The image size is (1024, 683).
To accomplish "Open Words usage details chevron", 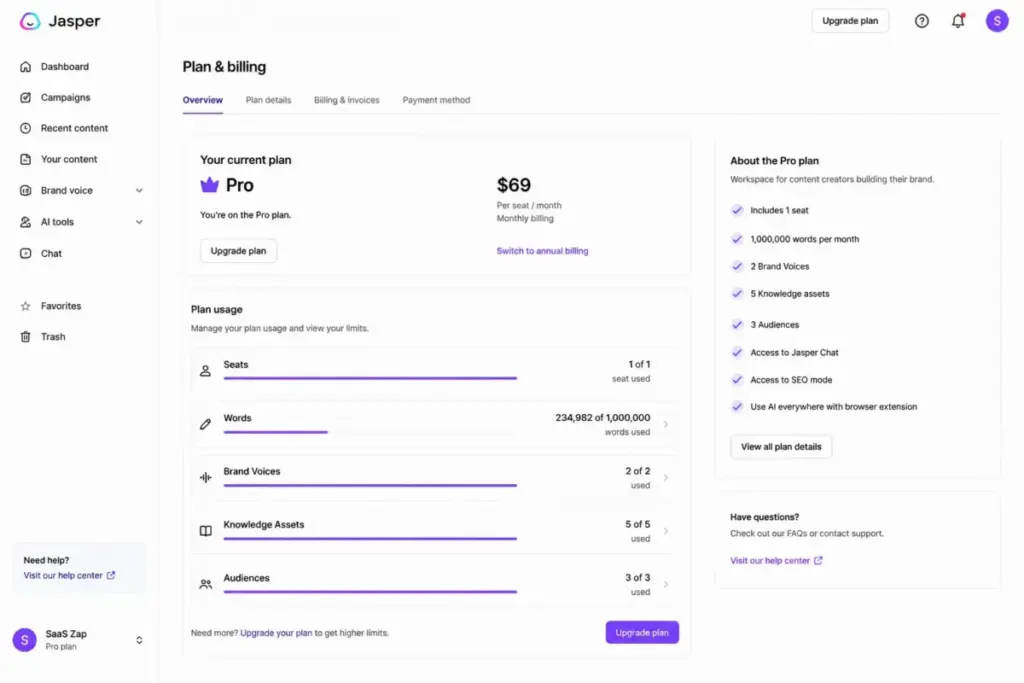I will click(x=665, y=424).
